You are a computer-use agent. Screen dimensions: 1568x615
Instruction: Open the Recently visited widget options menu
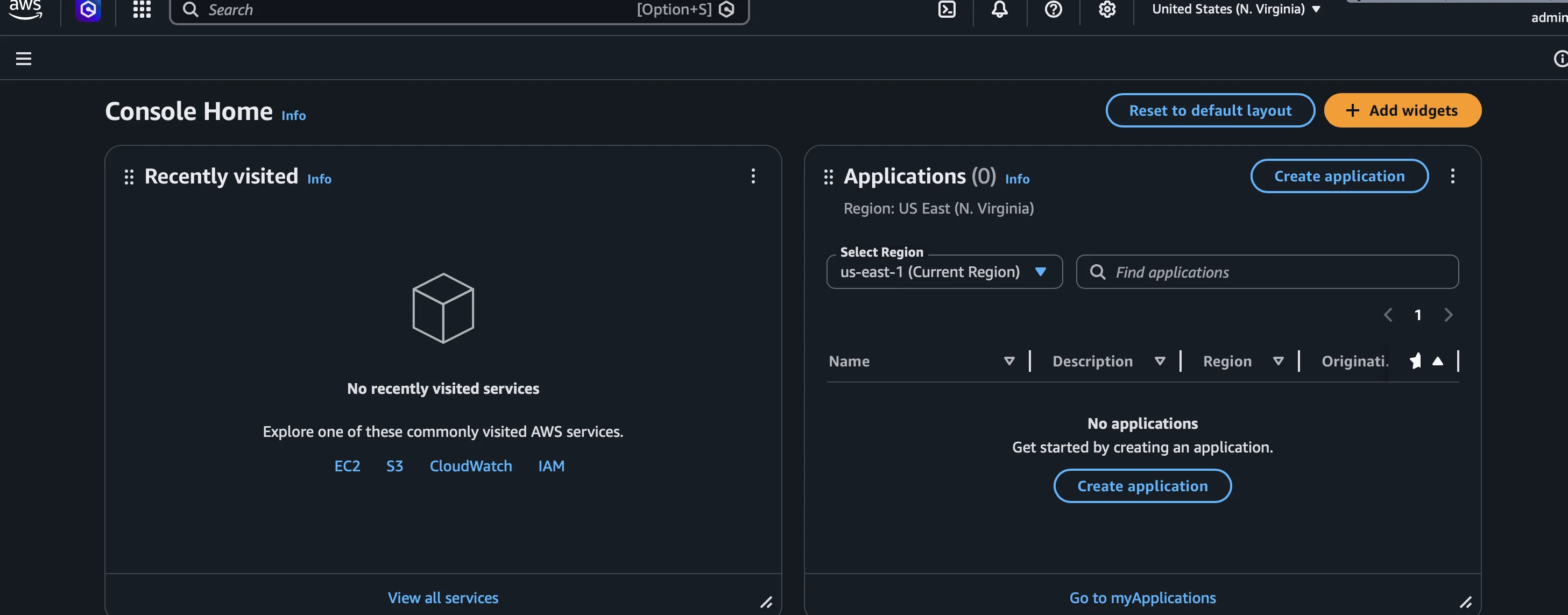753,176
